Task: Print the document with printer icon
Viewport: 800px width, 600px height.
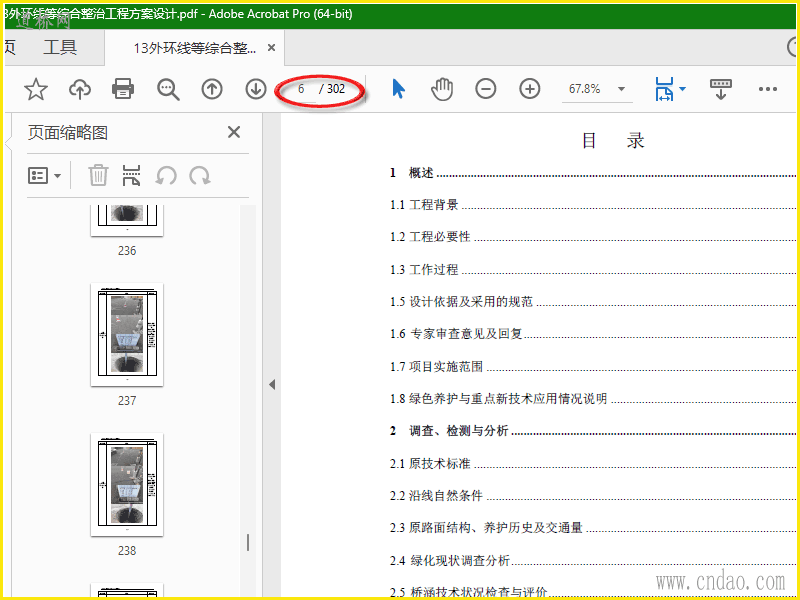Action: click(x=123, y=89)
